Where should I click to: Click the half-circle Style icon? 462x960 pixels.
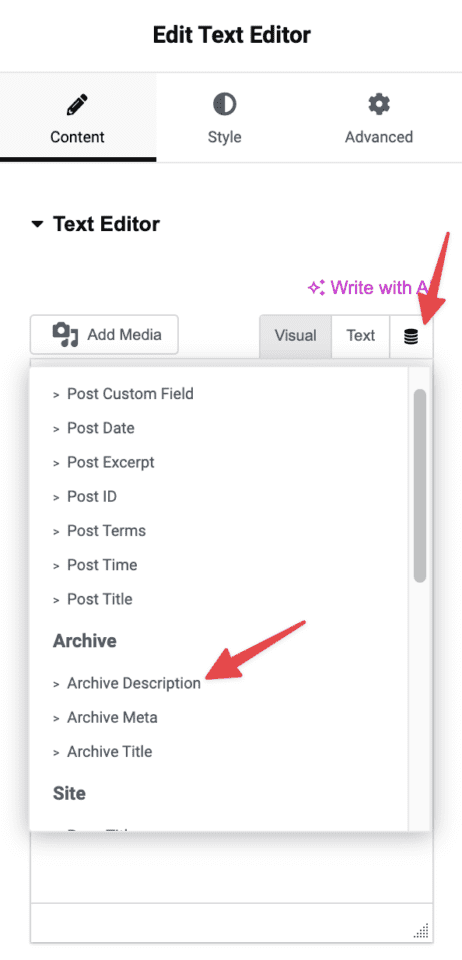(225, 105)
